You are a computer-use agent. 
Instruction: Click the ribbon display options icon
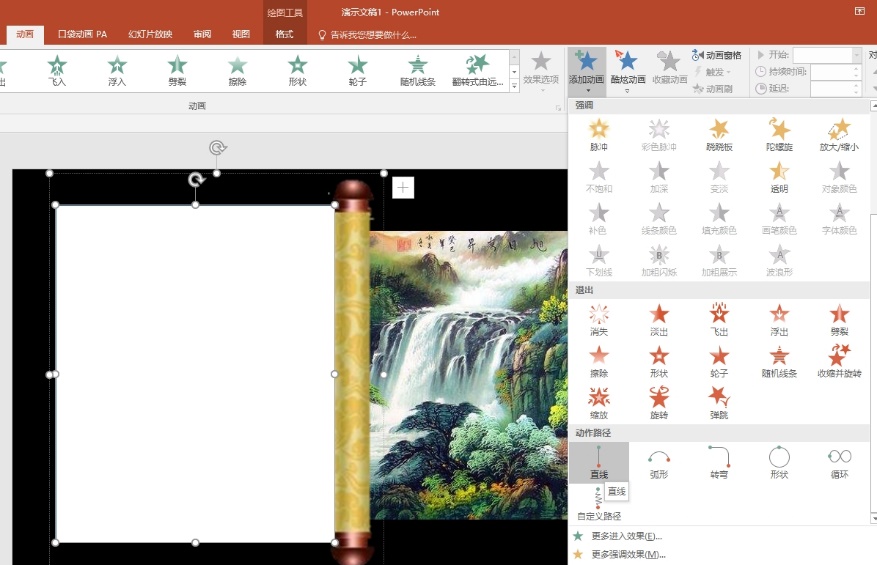tap(860, 11)
